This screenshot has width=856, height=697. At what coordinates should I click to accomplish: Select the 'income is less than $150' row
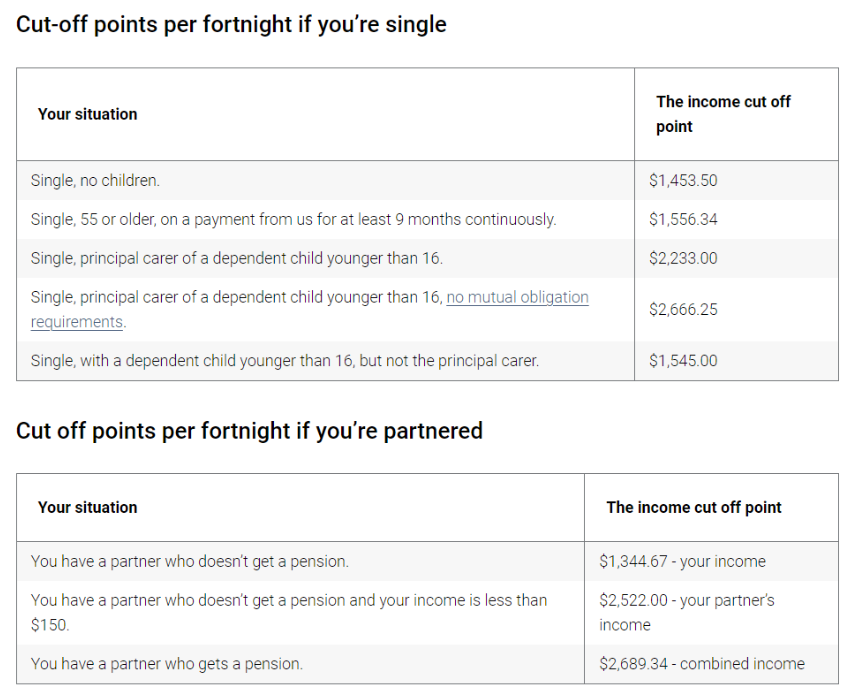pyautogui.click(x=300, y=612)
